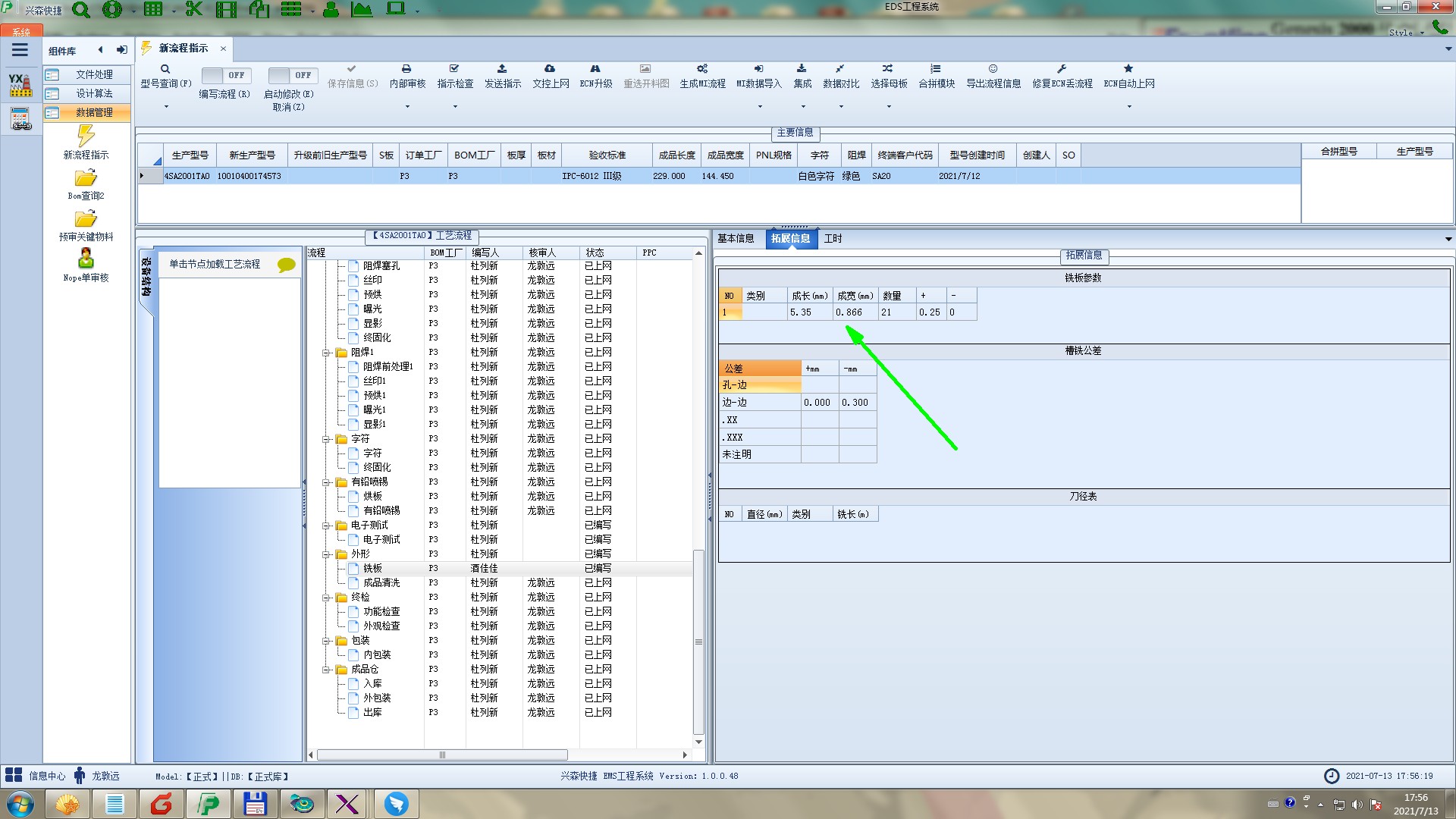The image size is (1456, 819).
Task: Click 文件处理 in the sidebar list
Action: click(x=94, y=74)
